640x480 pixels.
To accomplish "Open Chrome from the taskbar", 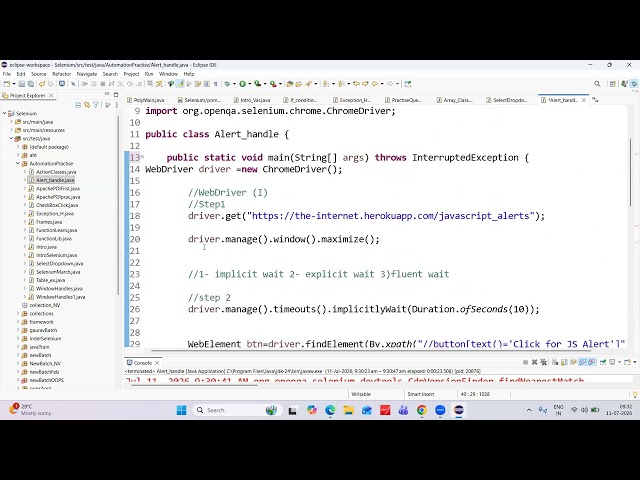I will [422, 410].
